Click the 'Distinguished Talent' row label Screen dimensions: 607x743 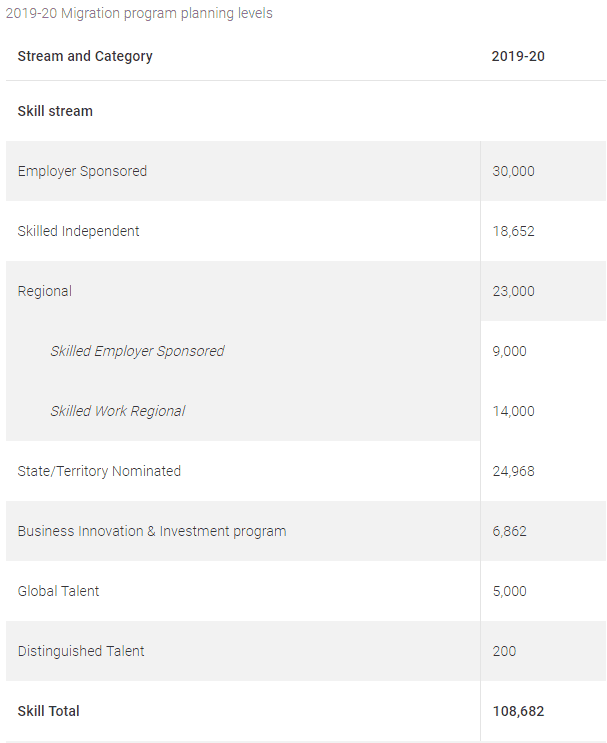(81, 651)
